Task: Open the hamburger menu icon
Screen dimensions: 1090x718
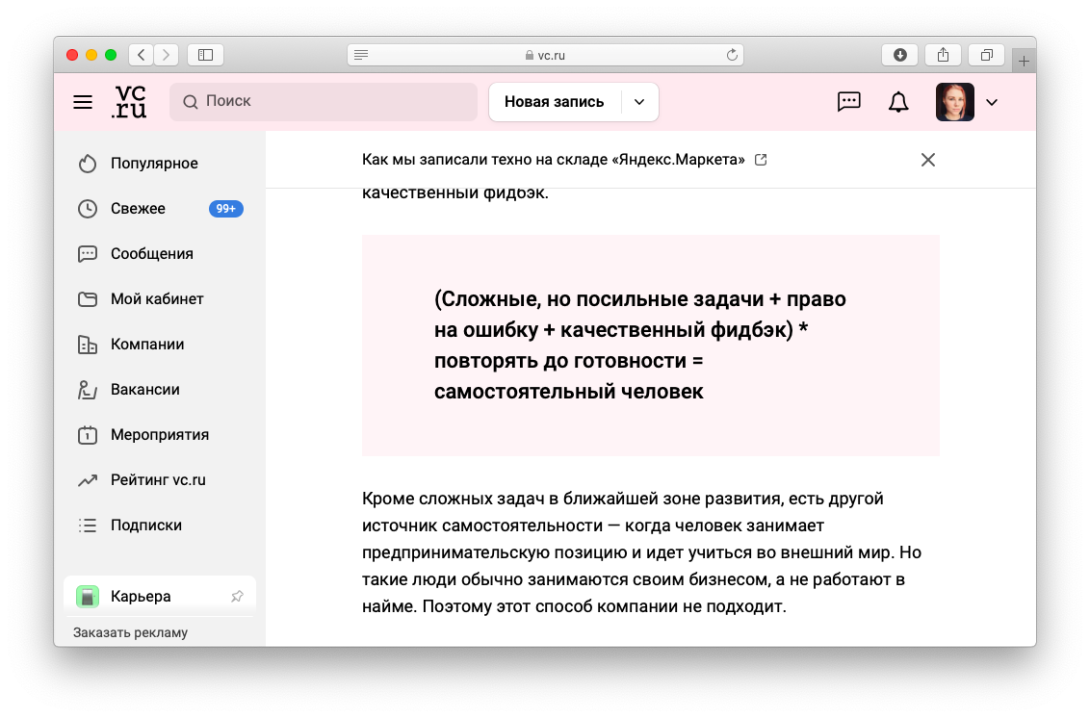Action: (83, 102)
